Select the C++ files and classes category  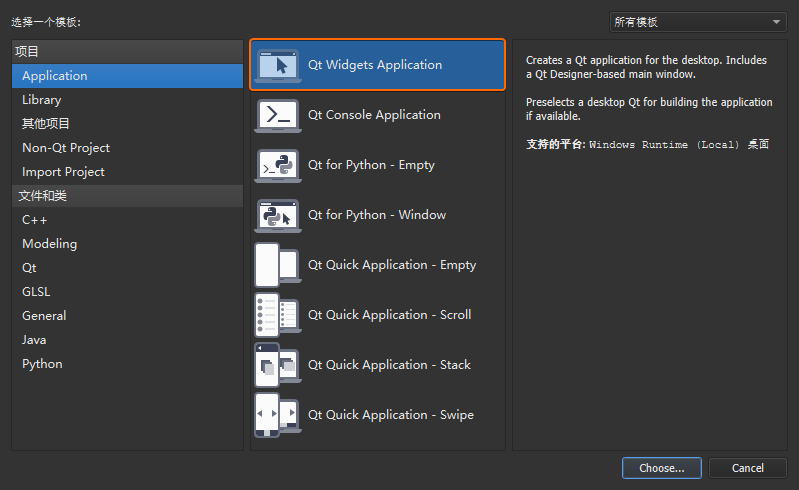[127, 220]
